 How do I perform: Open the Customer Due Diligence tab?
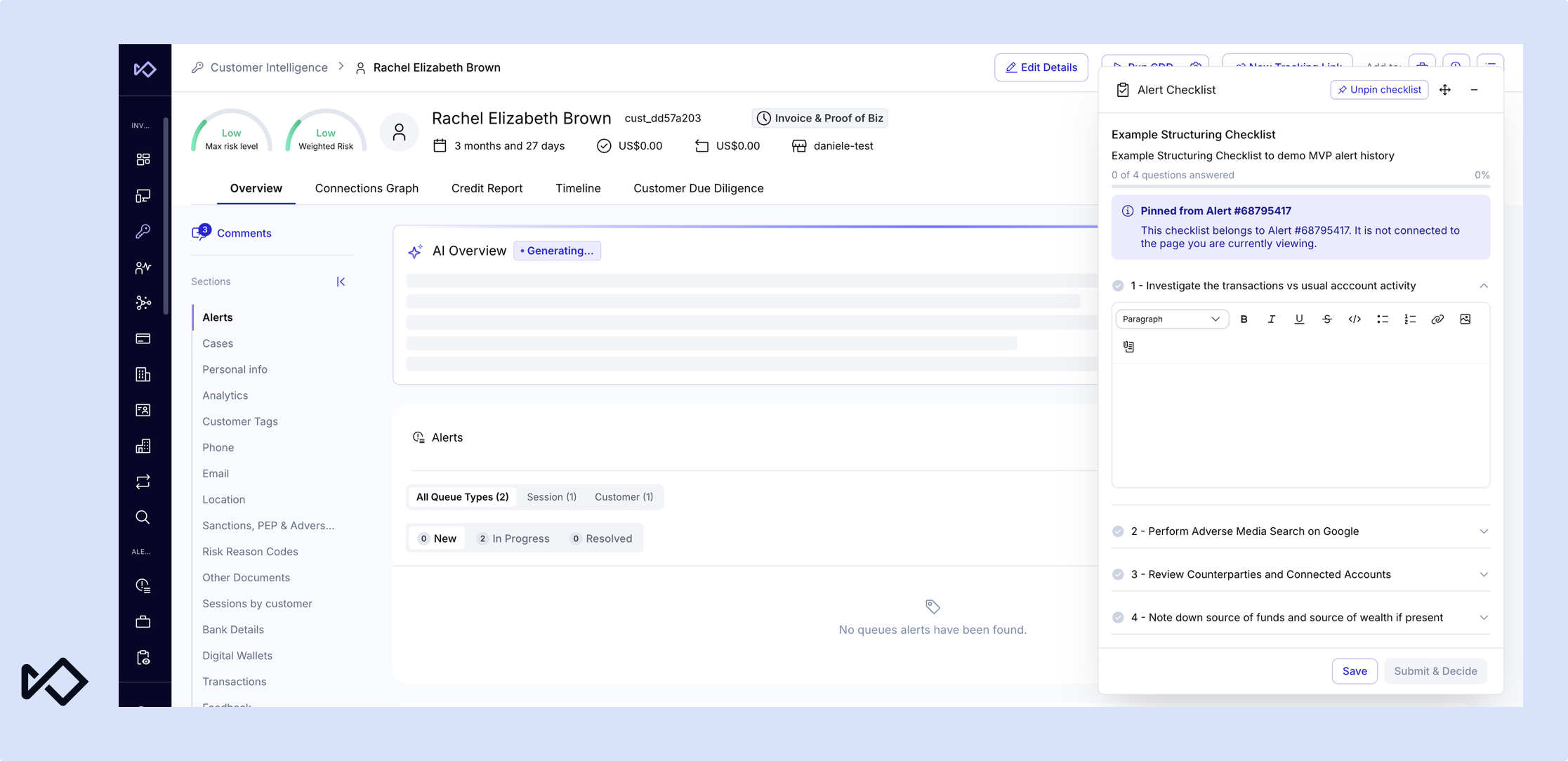[699, 188]
